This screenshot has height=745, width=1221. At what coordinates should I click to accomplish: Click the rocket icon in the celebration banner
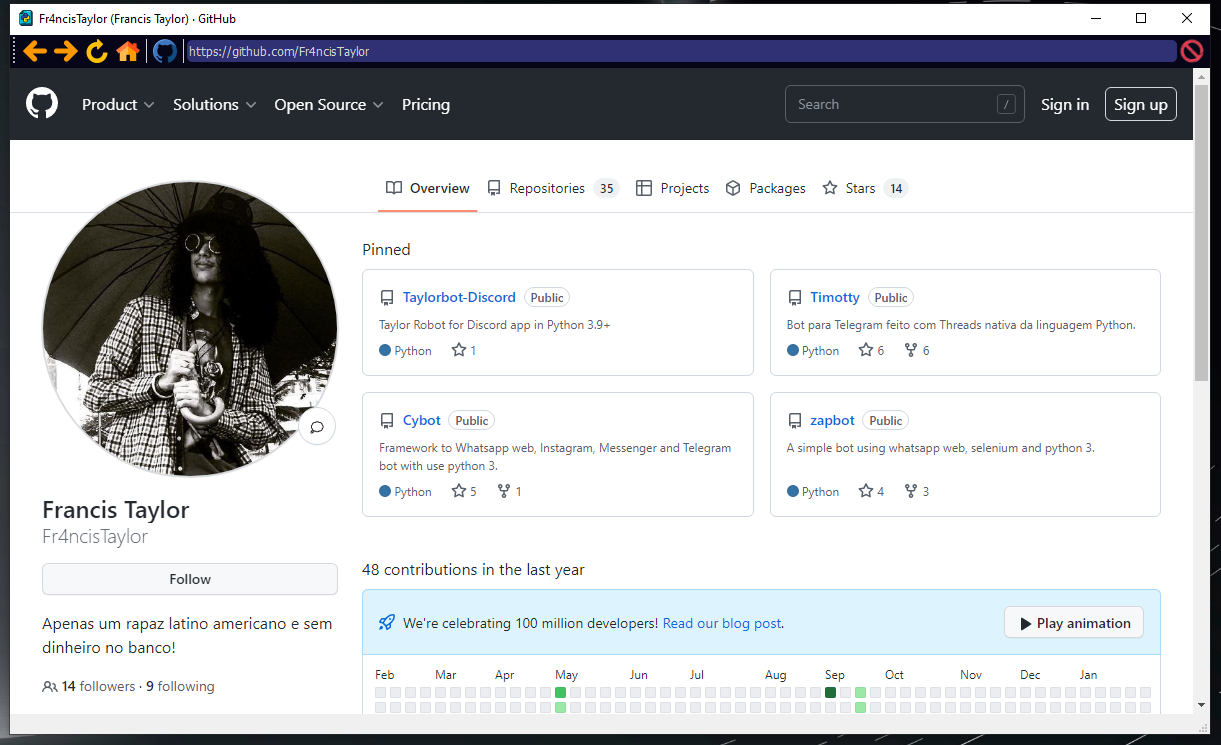(x=387, y=623)
